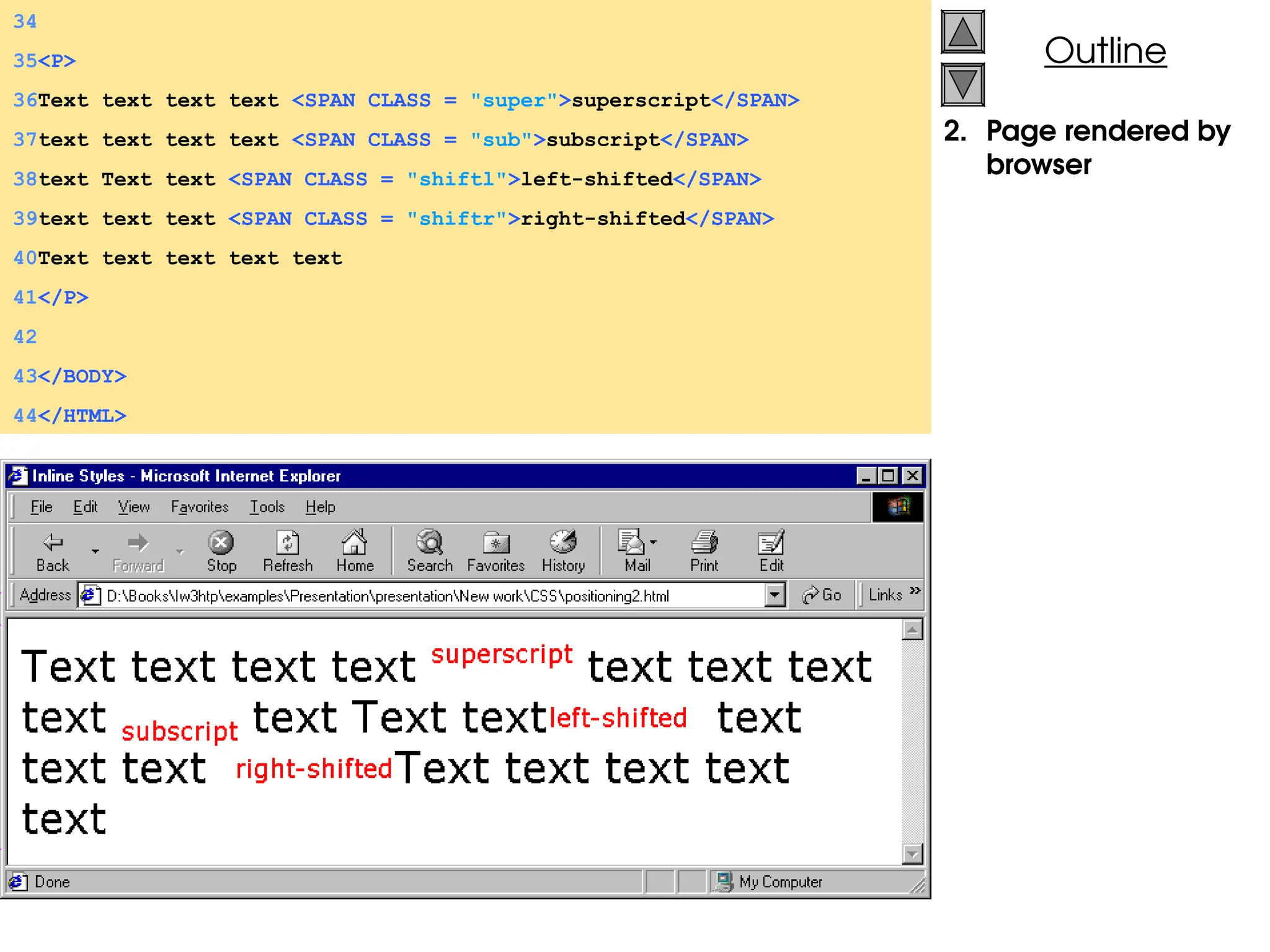This screenshot has width=1270, height=952.
Task: Expand the Back button history dropdown arrow
Action: [x=95, y=550]
